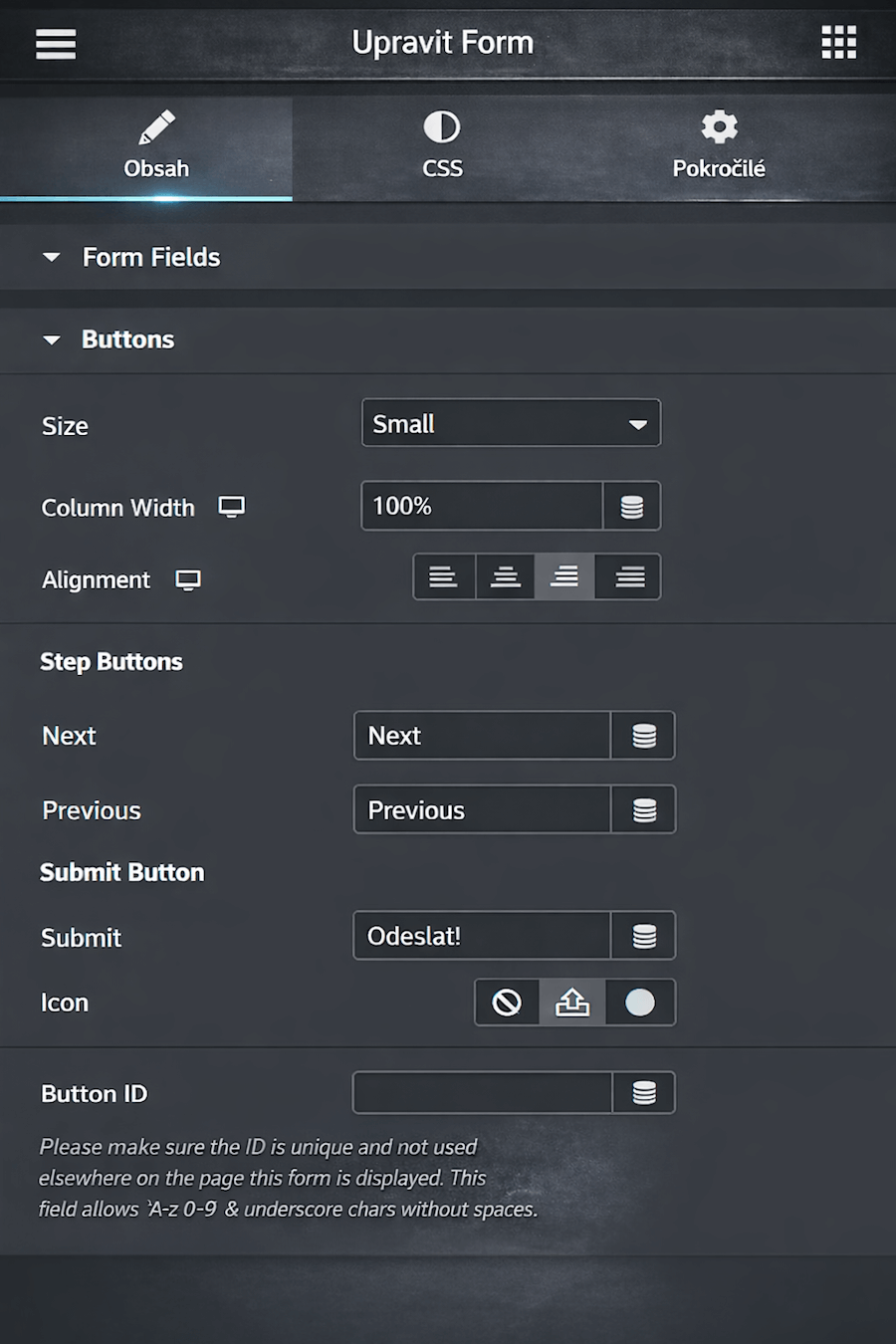The image size is (896, 1344).
Task: Set button alignment to justified
Action: [629, 577]
